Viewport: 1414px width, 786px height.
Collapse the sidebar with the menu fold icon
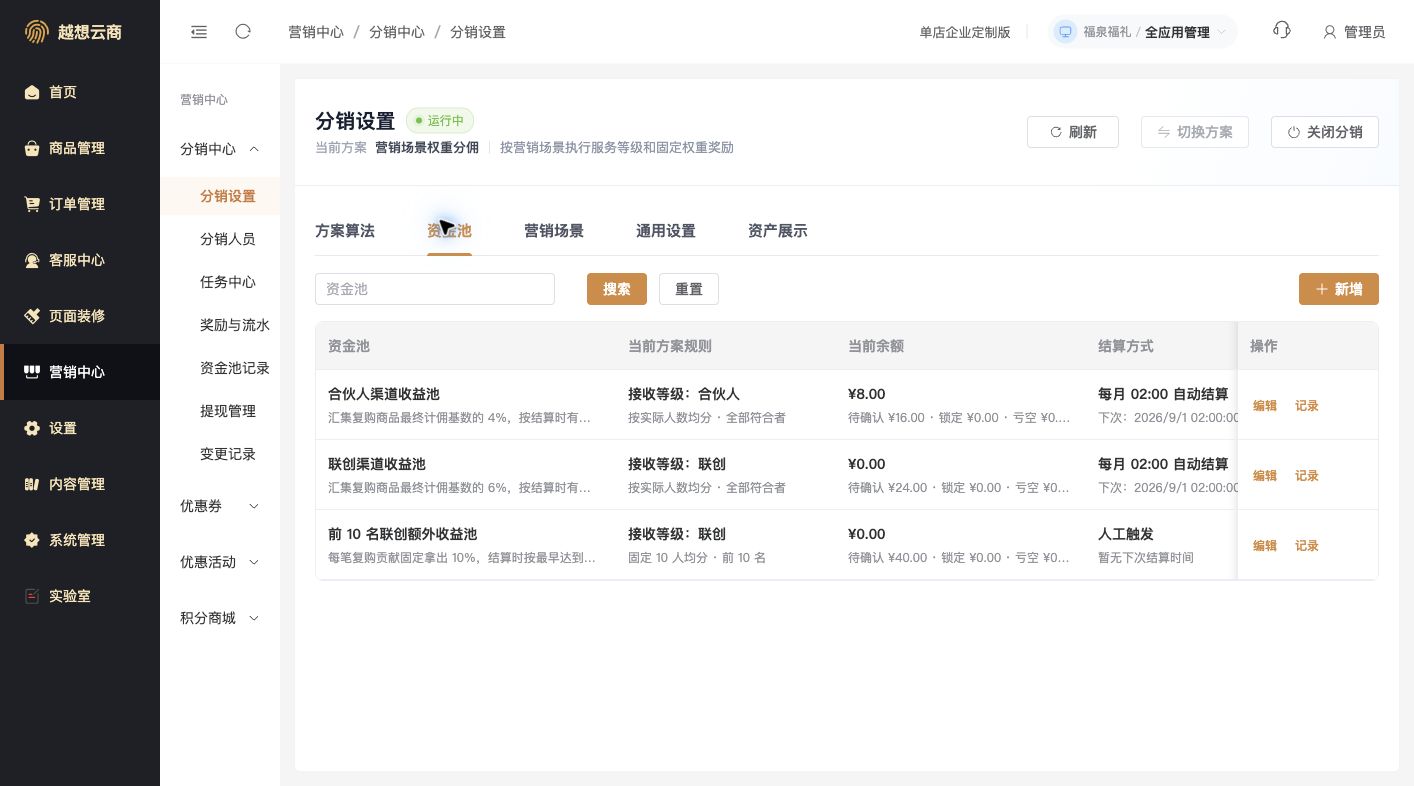click(x=199, y=32)
